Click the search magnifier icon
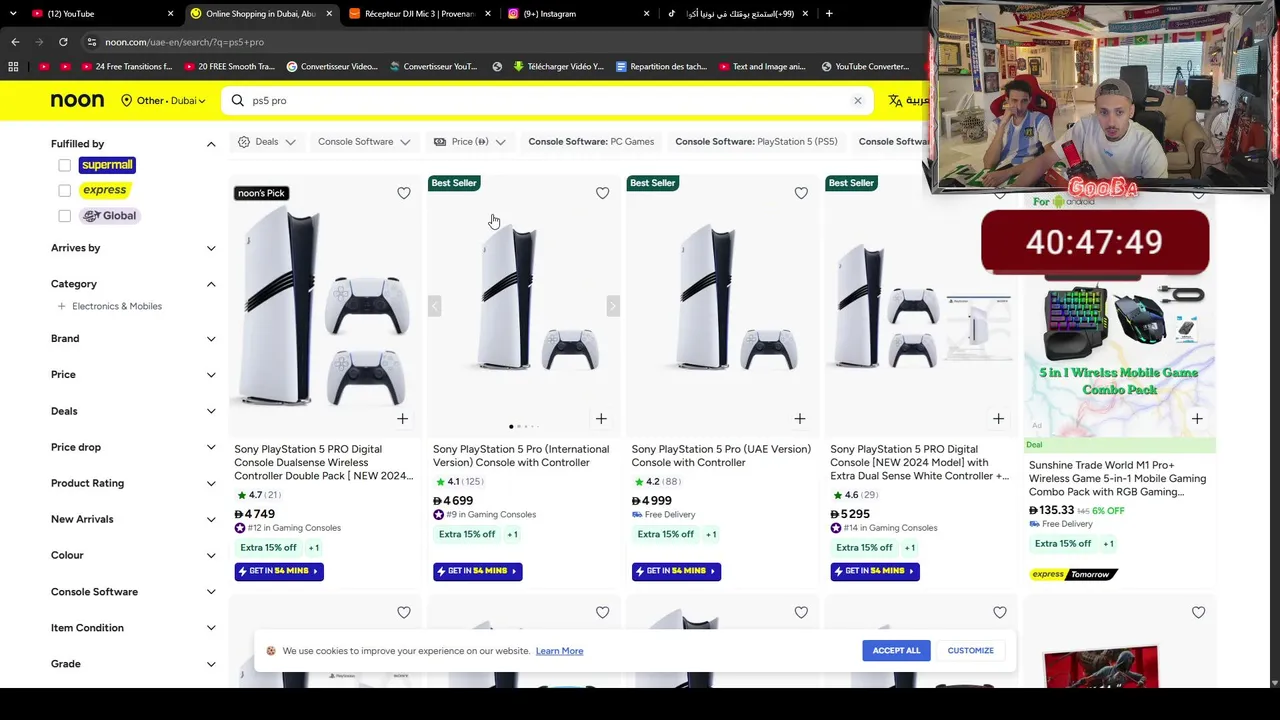 tap(237, 101)
